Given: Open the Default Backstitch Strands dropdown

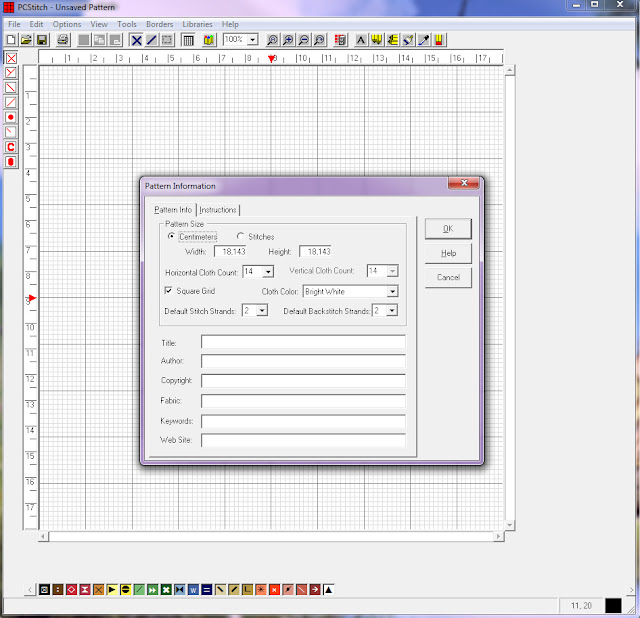Looking at the screenshot, I should tap(392, 311).
